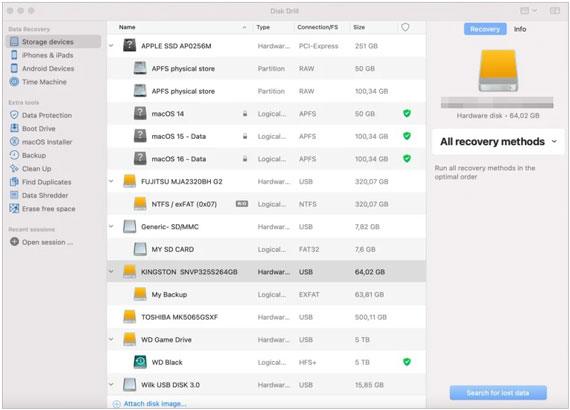Image resolution: width=570 pixels, height=410 pixels.
Task: Toggle the side panel button in title bar
Action: [555, 11]
